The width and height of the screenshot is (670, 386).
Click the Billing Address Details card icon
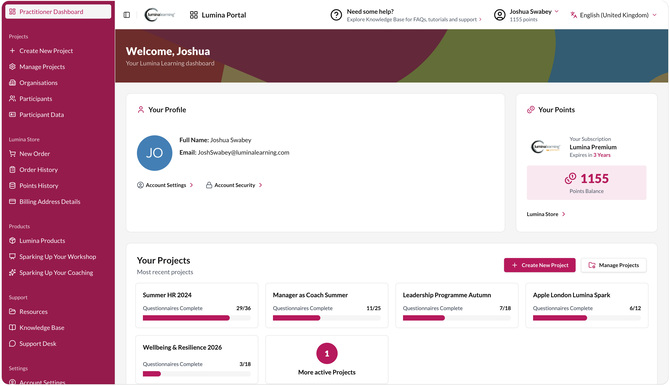pos(12,202)
